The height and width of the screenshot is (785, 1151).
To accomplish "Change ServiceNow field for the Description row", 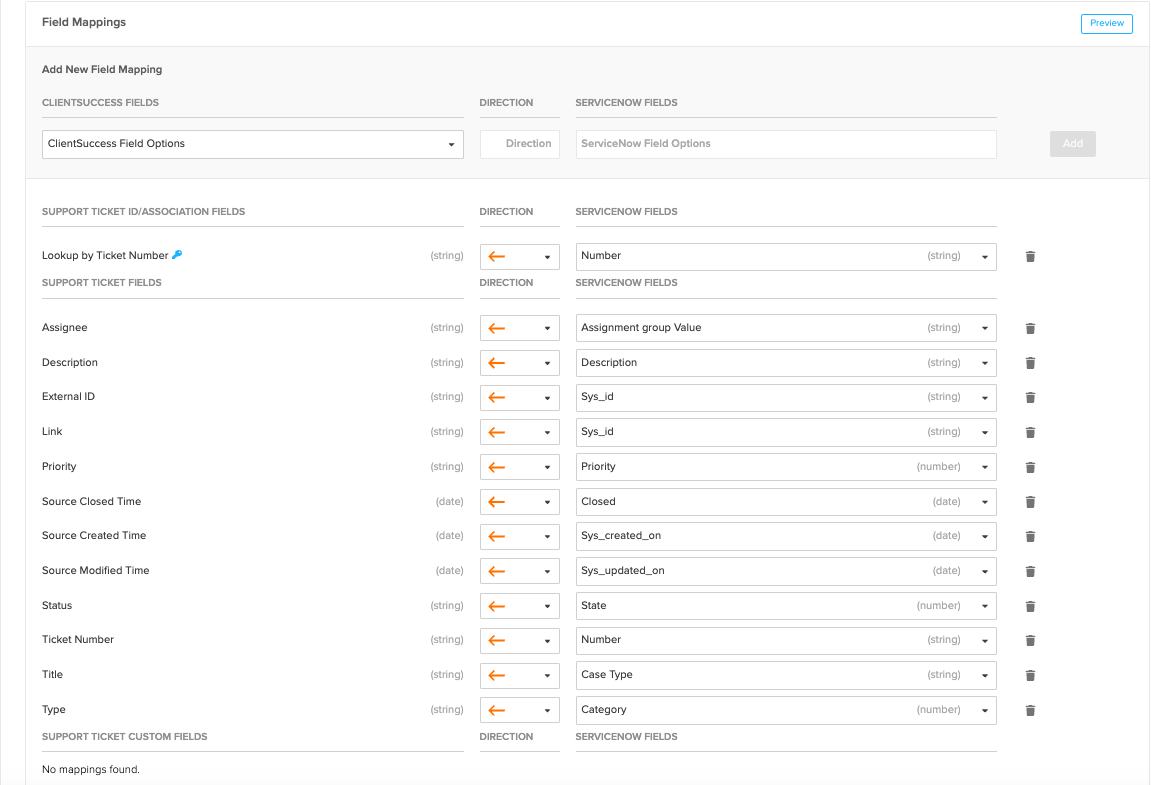I will [x=786, y=363].
